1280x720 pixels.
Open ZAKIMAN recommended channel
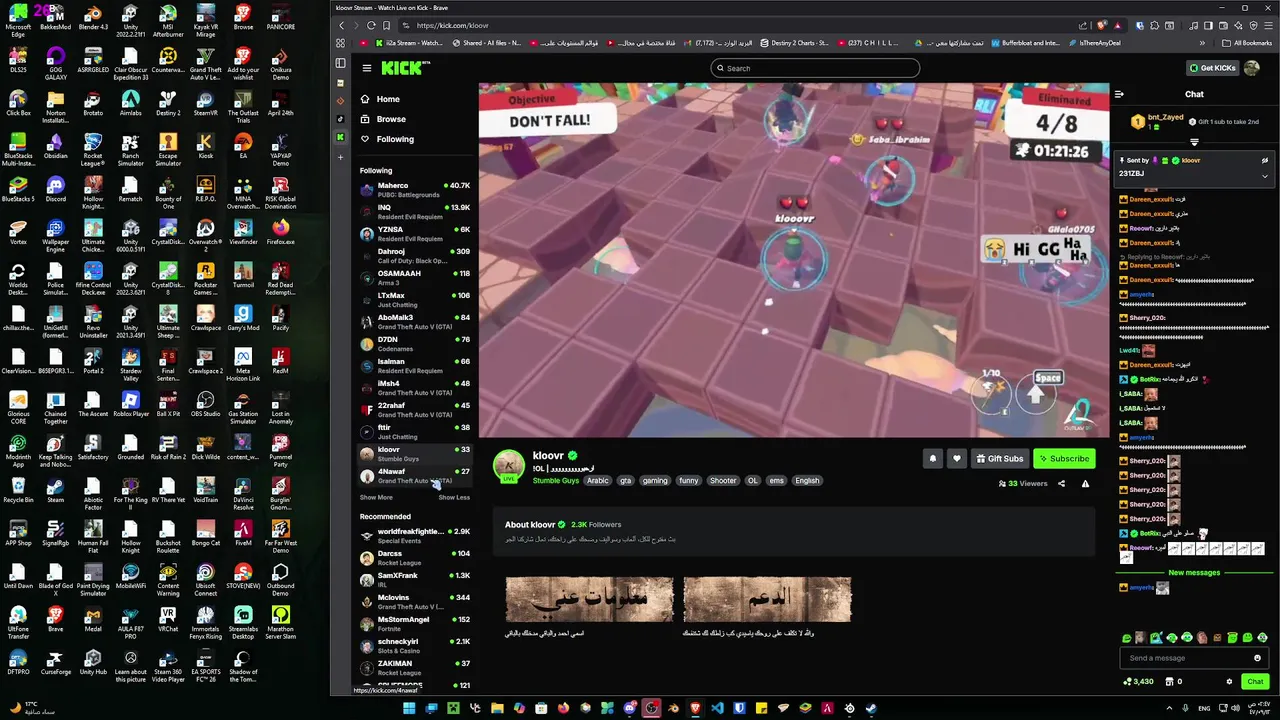(x=414, y=667)
